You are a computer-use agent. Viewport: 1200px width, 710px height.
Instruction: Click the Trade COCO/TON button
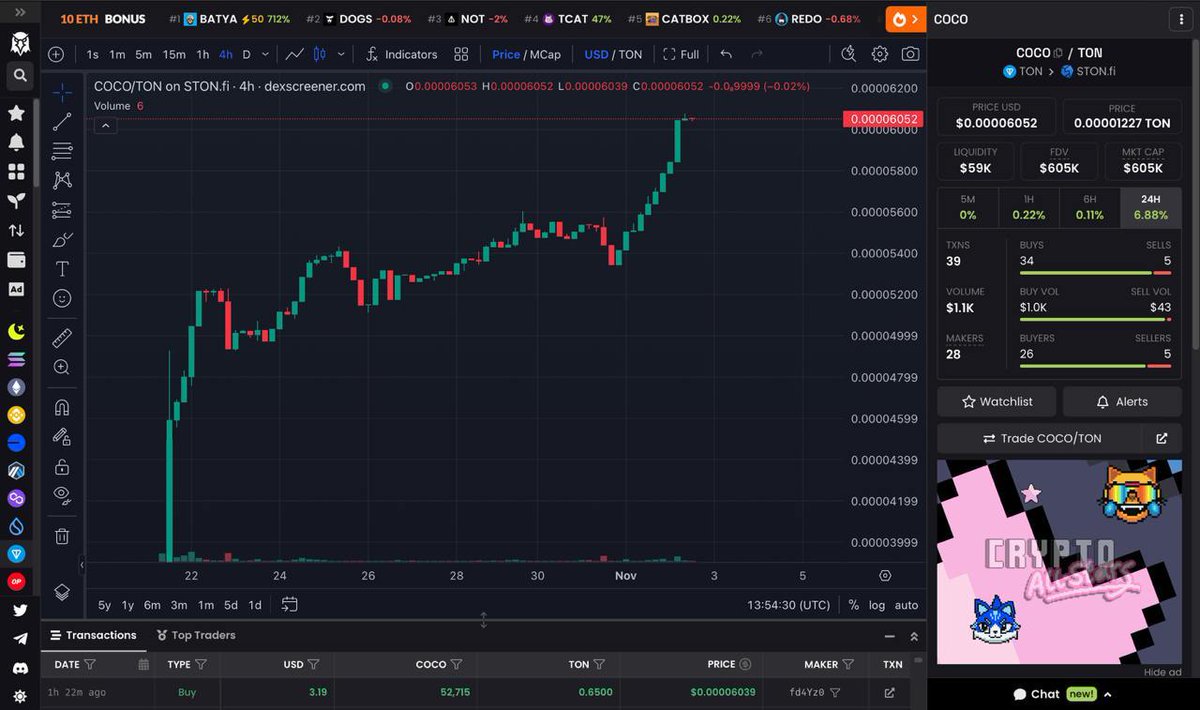[x=1040, y=438]
